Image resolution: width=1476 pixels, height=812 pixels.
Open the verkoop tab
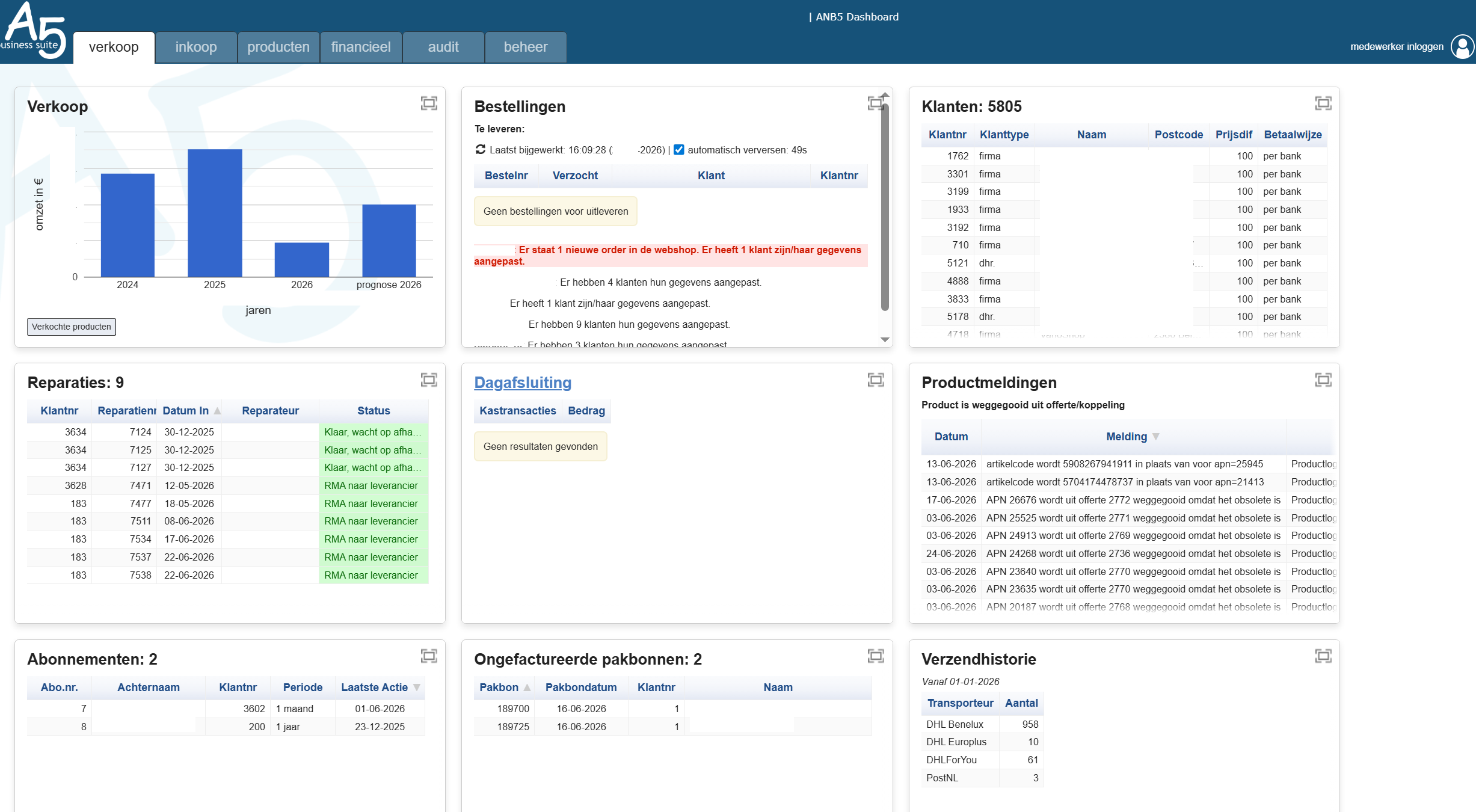point(114,47)
